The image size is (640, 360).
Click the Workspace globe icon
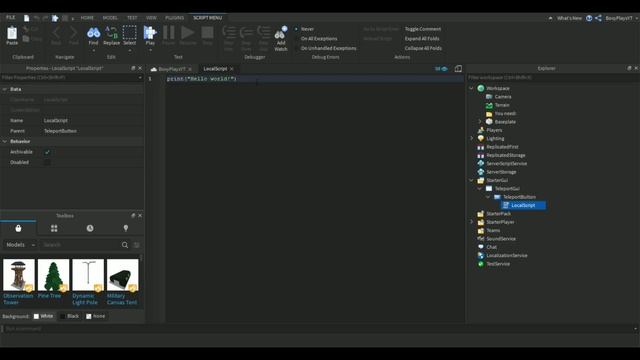point(481,88)
